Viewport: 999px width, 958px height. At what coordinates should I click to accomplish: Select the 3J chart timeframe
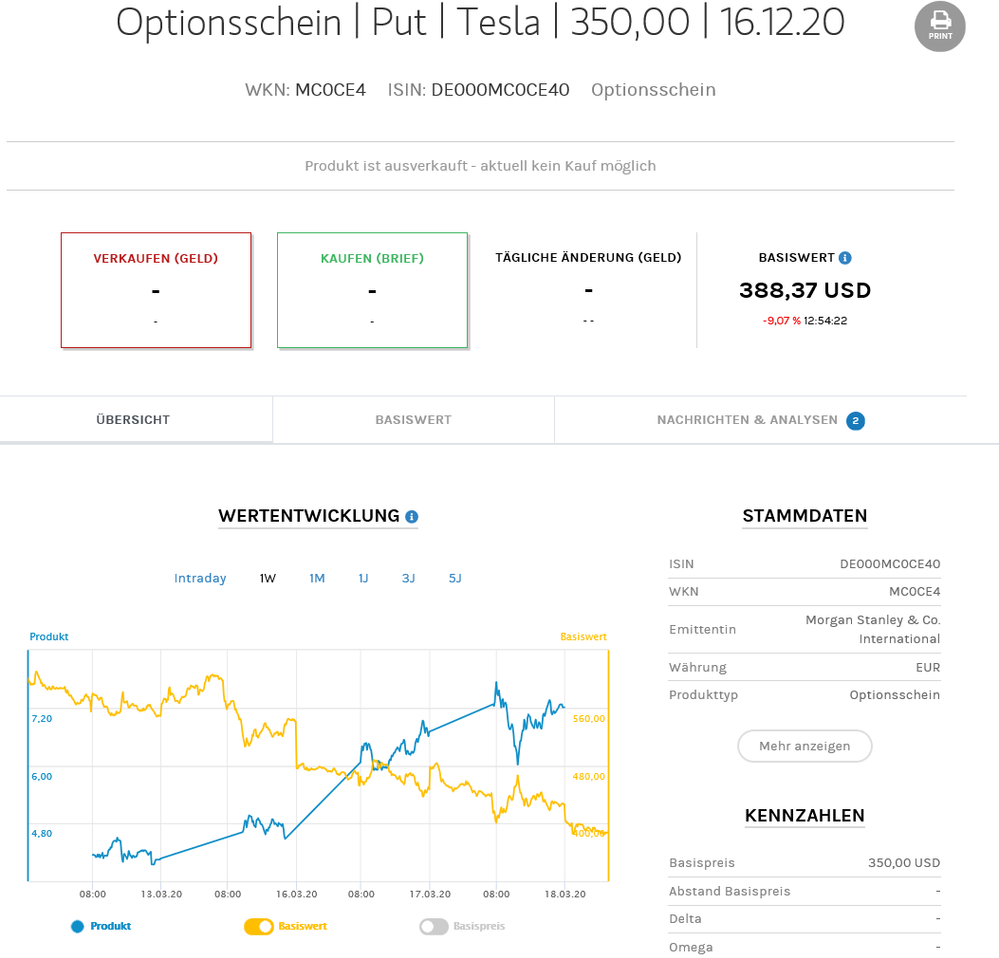(408, 578)
